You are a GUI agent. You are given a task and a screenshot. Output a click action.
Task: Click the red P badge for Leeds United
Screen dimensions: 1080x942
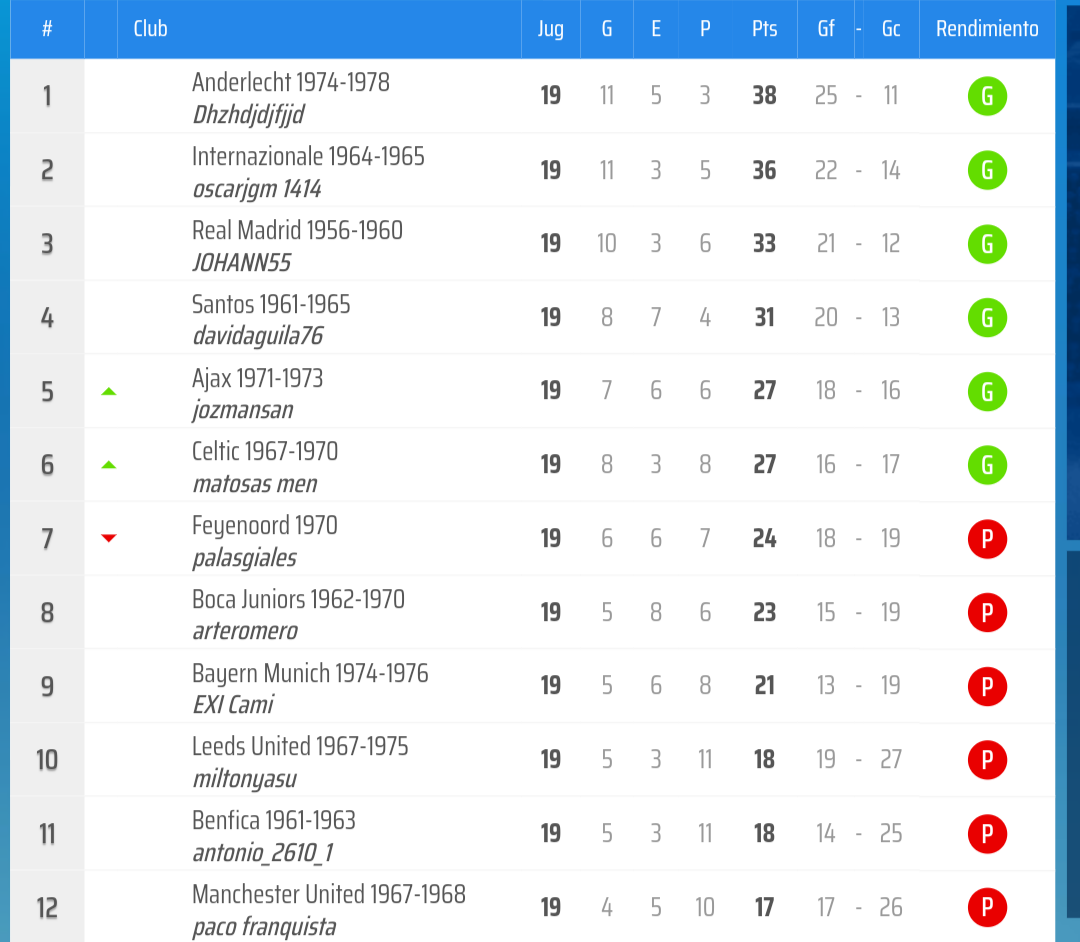coord(987,760)
